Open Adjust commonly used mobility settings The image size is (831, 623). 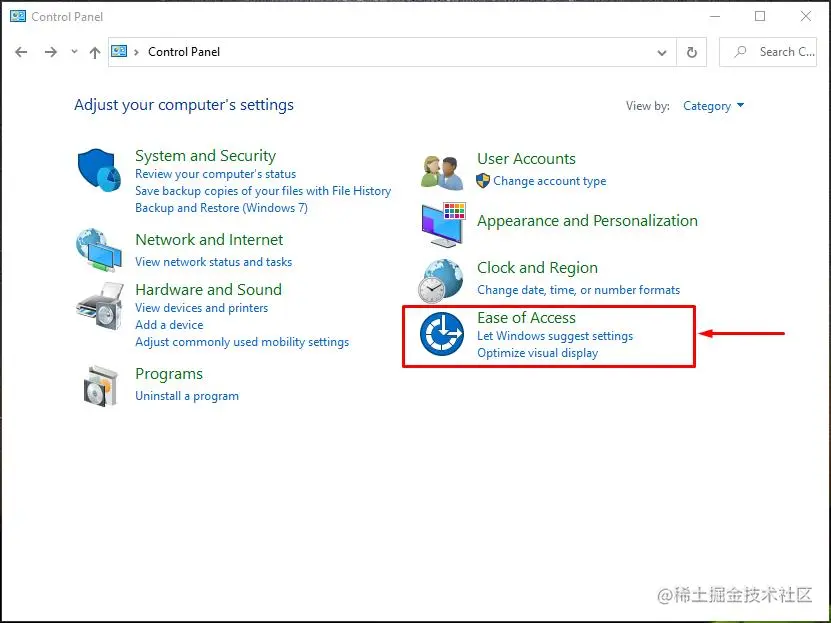tap(242, 342)
